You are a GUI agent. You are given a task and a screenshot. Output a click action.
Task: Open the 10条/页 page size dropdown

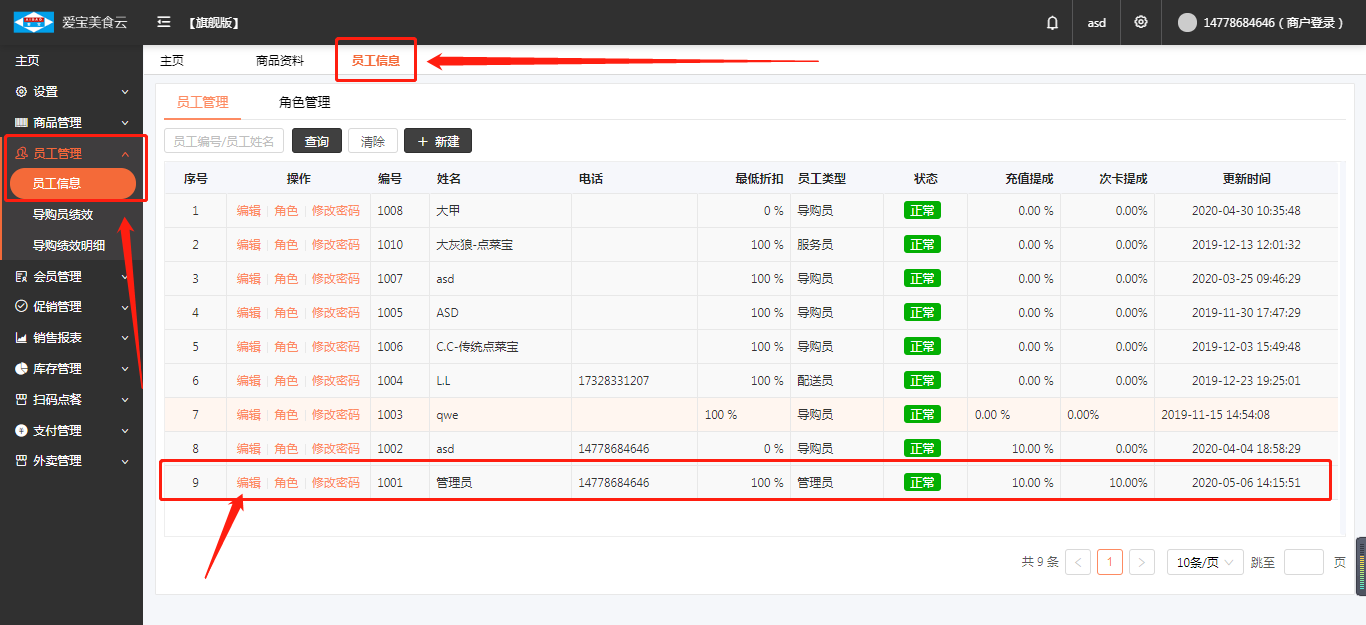pyautogui.click(x=1205, y=562)
